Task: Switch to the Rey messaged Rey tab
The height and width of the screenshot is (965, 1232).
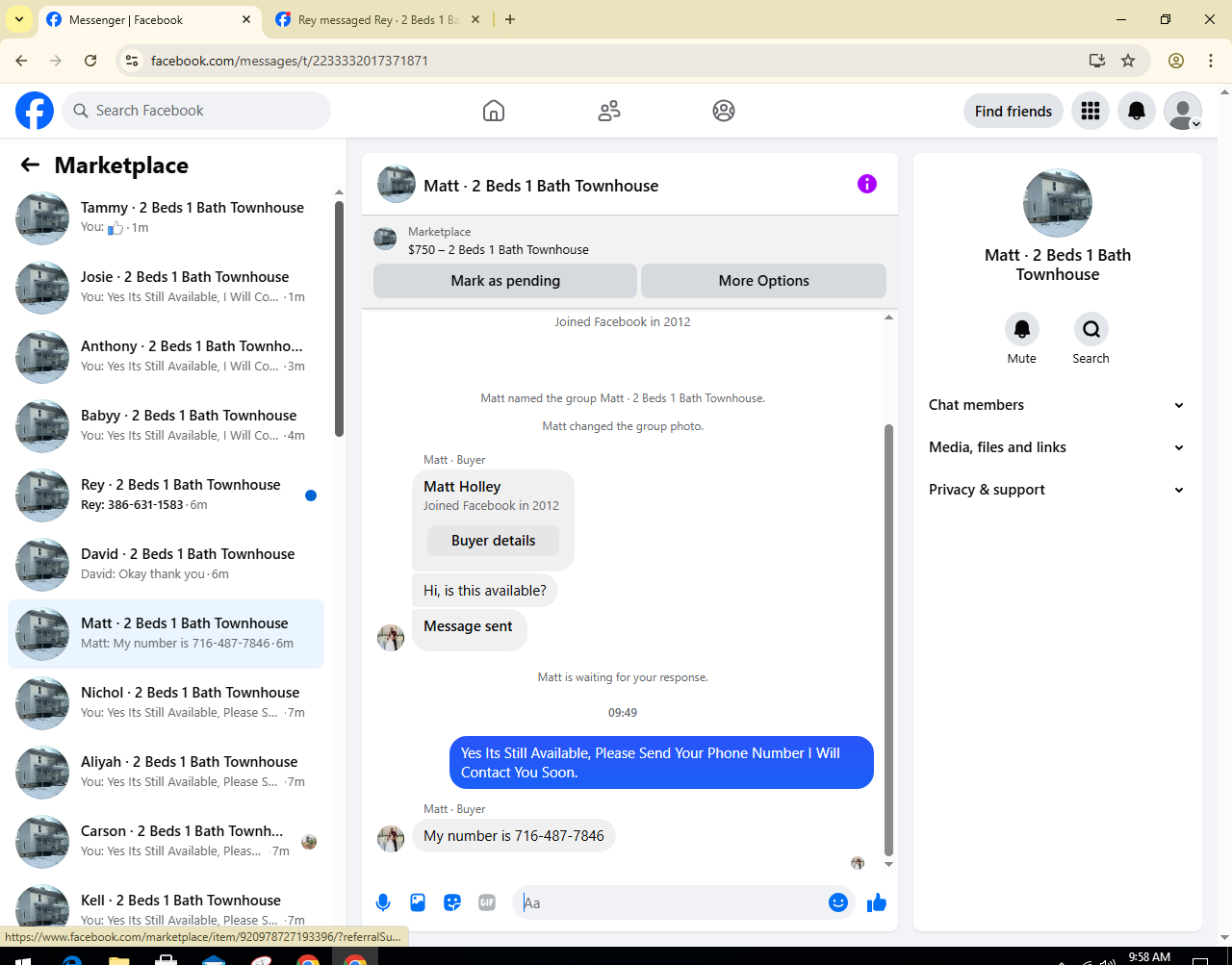Action: (x=377, y=19)
